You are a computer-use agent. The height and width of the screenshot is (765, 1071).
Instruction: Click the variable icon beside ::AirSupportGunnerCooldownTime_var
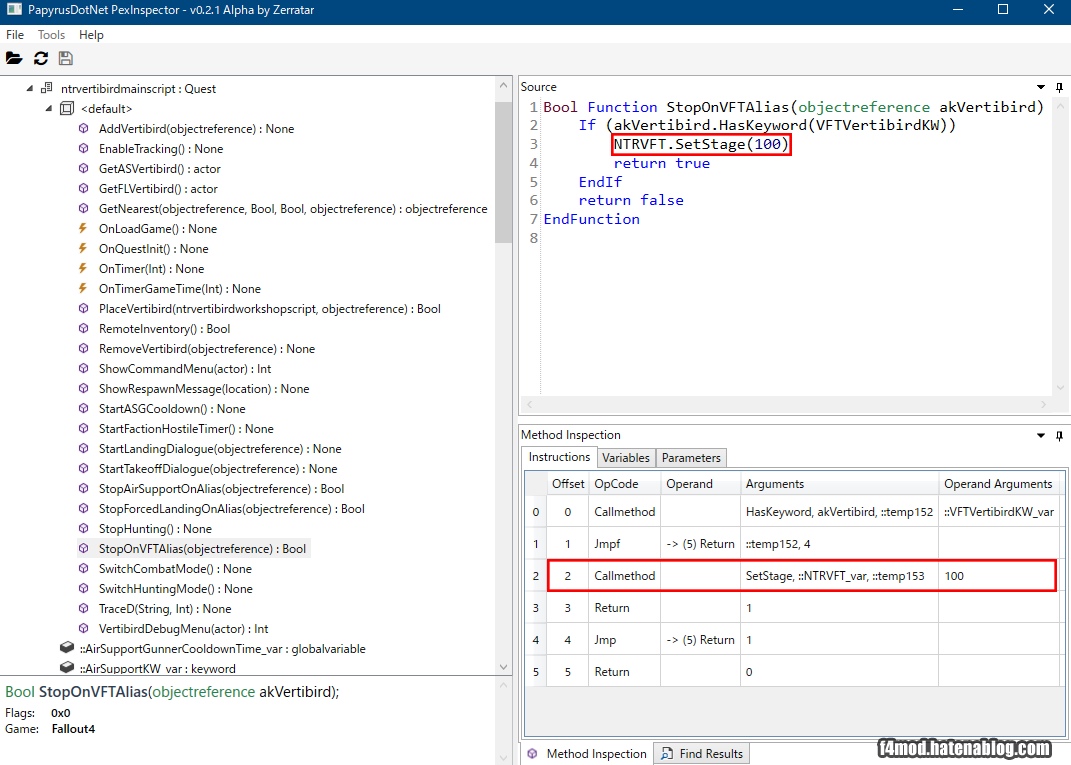click(x=67, y=648)
